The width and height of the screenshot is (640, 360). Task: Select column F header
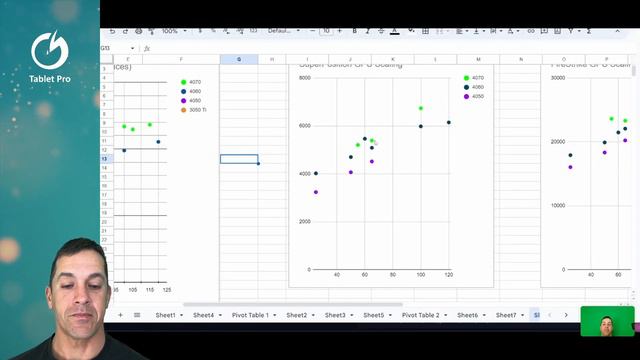(181, 60)
